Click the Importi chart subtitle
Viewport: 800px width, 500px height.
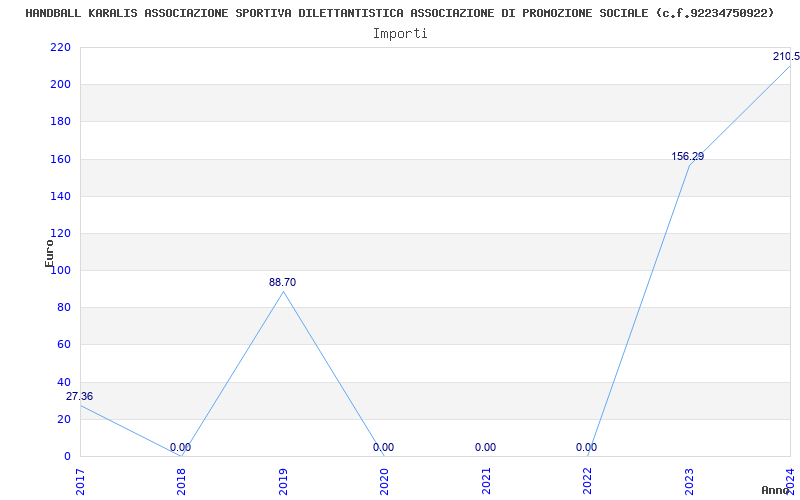pyautogui.click(x=400, y=34)
